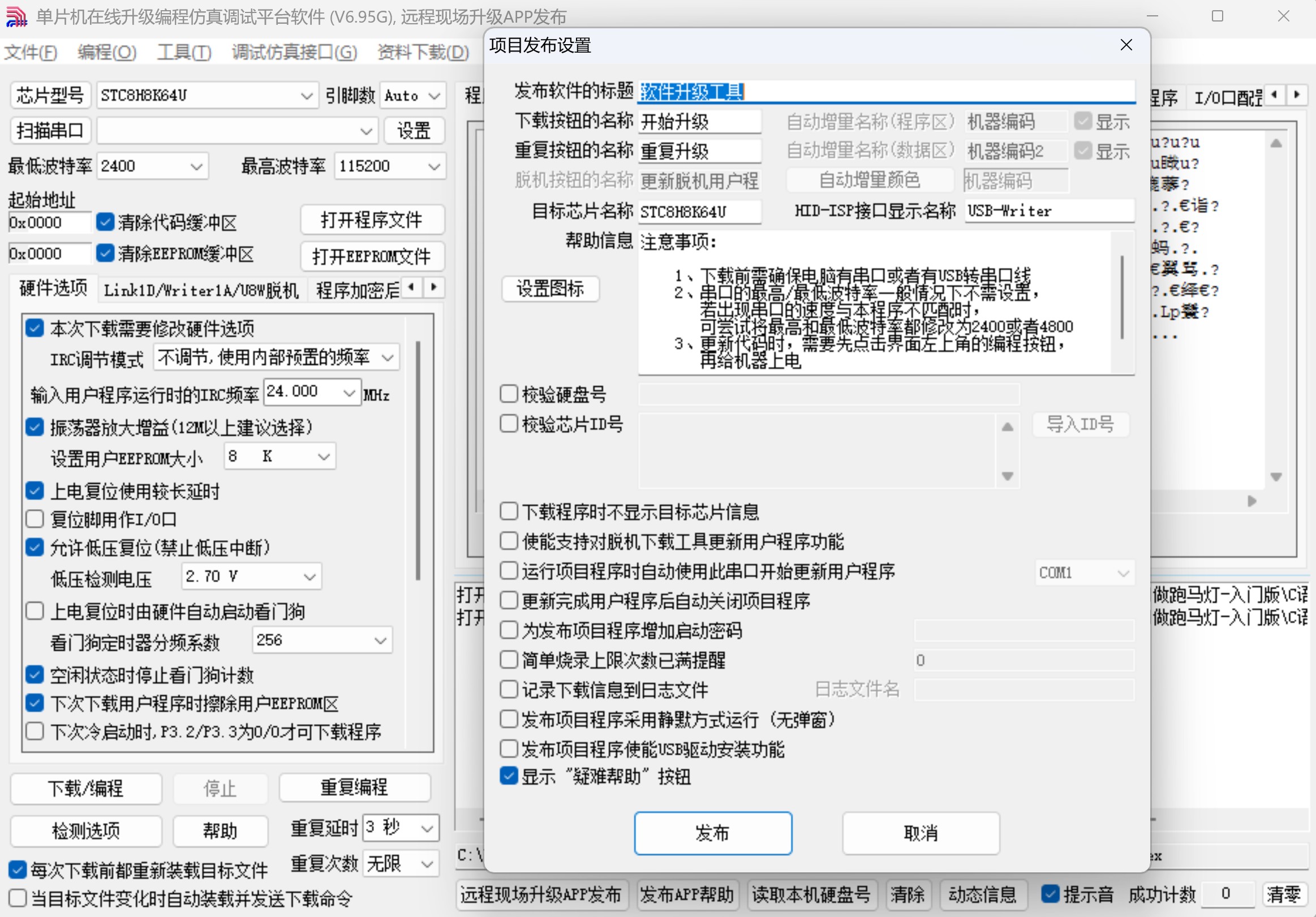Click the app logo icon in title bar
This screenshot has height=917, width=1316.
coord(16,16)
